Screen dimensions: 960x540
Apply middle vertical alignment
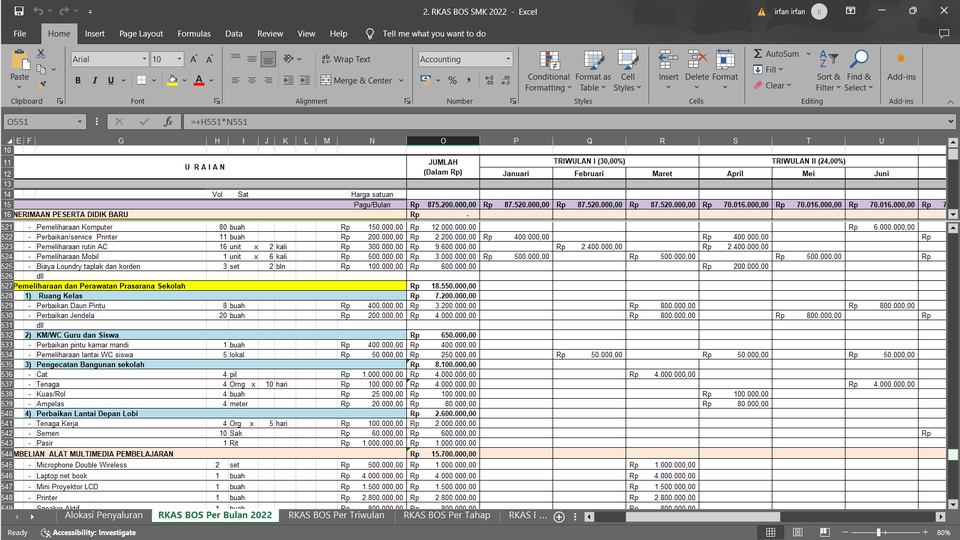pos(252,59)
